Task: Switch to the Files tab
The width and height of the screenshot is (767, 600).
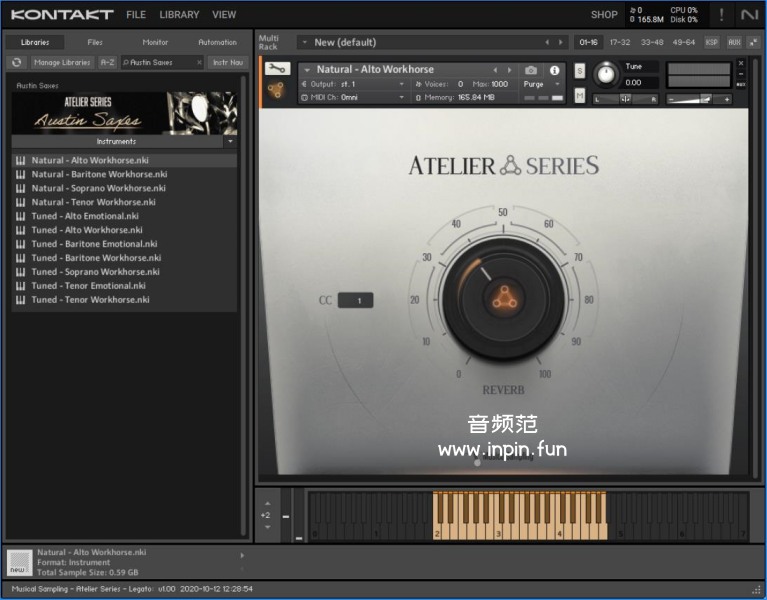Action: [95, 42]
